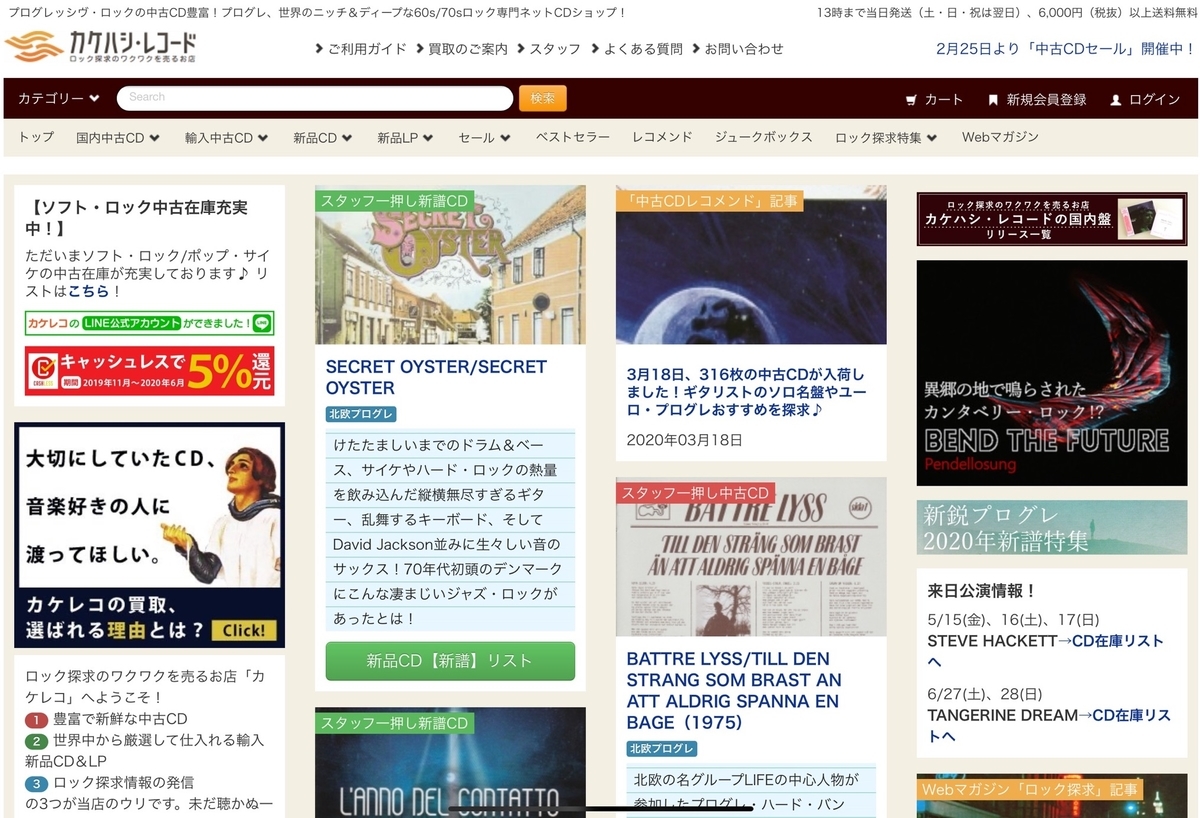Open the よくある質問 link
Viewport: 1200px width, 818px height.
[x=637, y=48]
